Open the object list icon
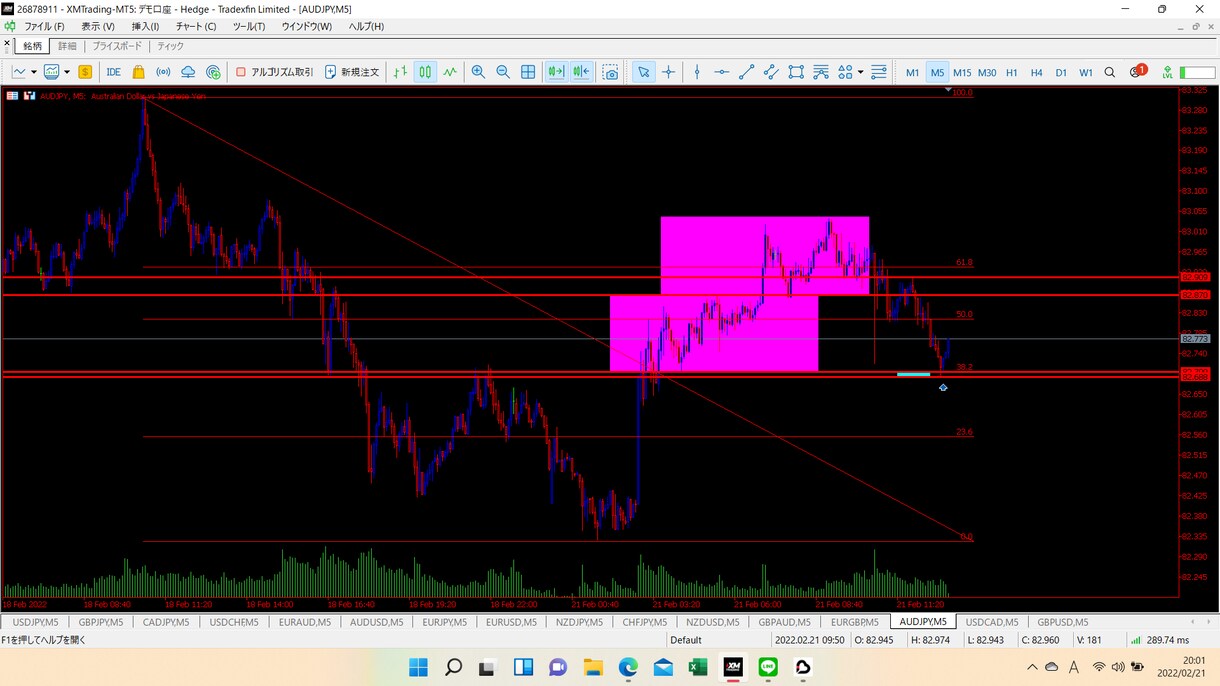Screen dimensions: 1220x686 click(879, 72)
